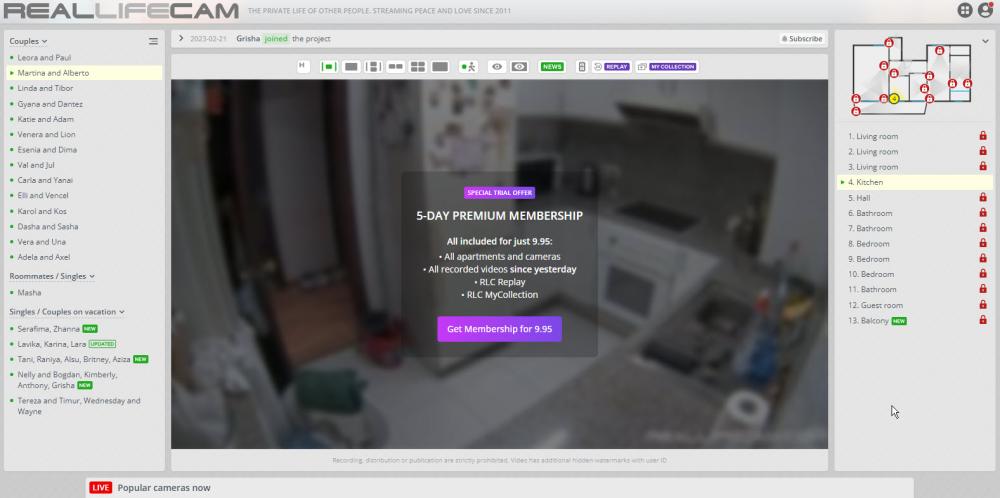Click the remote control icon in toolbar
The height and width of the screenshot is (498, 1000).
tap(582, 67)
